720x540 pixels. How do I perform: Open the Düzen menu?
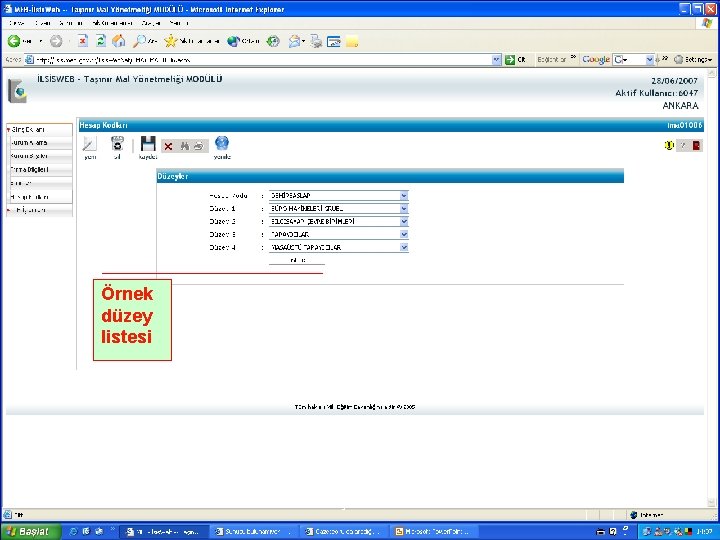pos(42,23)
